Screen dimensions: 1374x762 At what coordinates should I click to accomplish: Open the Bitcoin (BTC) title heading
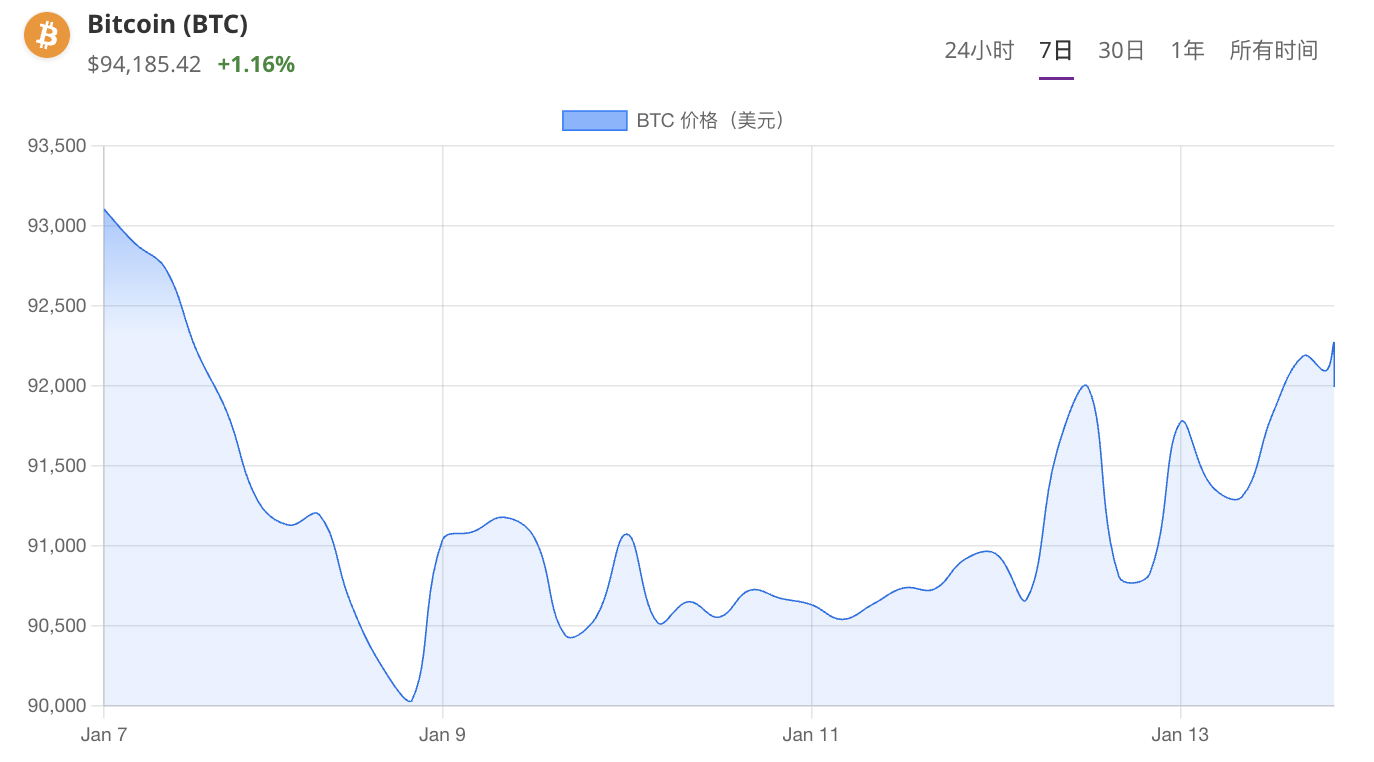click(x=167, y=25)
